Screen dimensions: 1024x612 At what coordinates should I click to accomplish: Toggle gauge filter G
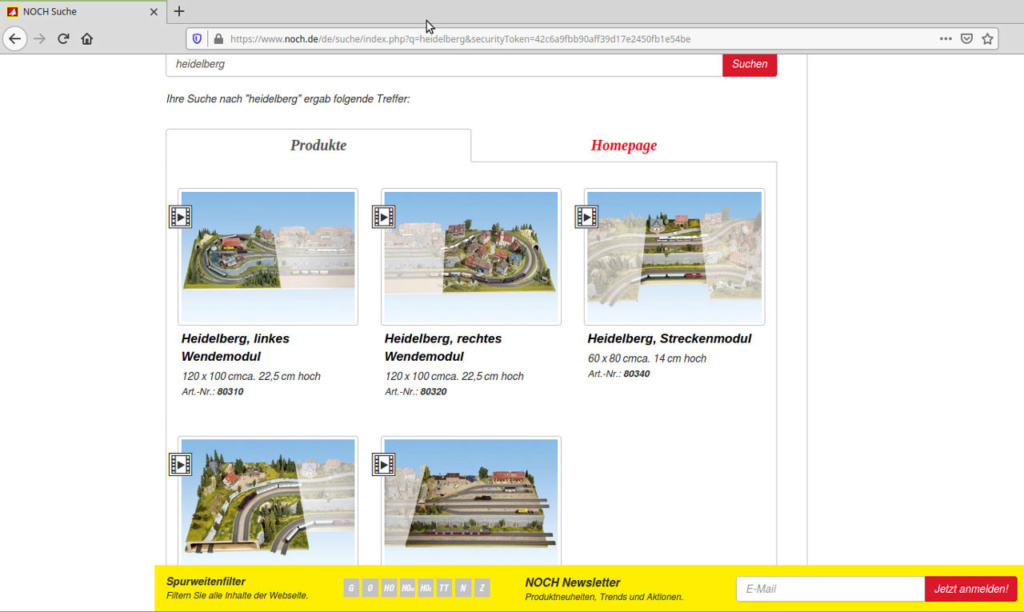click(351, 588)
